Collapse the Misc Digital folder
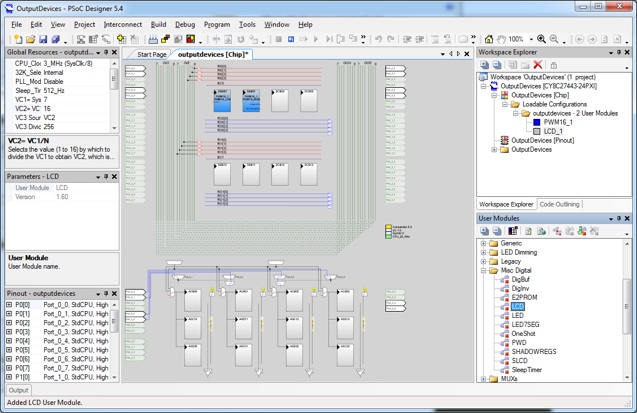This screenshot has height=413, width=637. (483, 270)
